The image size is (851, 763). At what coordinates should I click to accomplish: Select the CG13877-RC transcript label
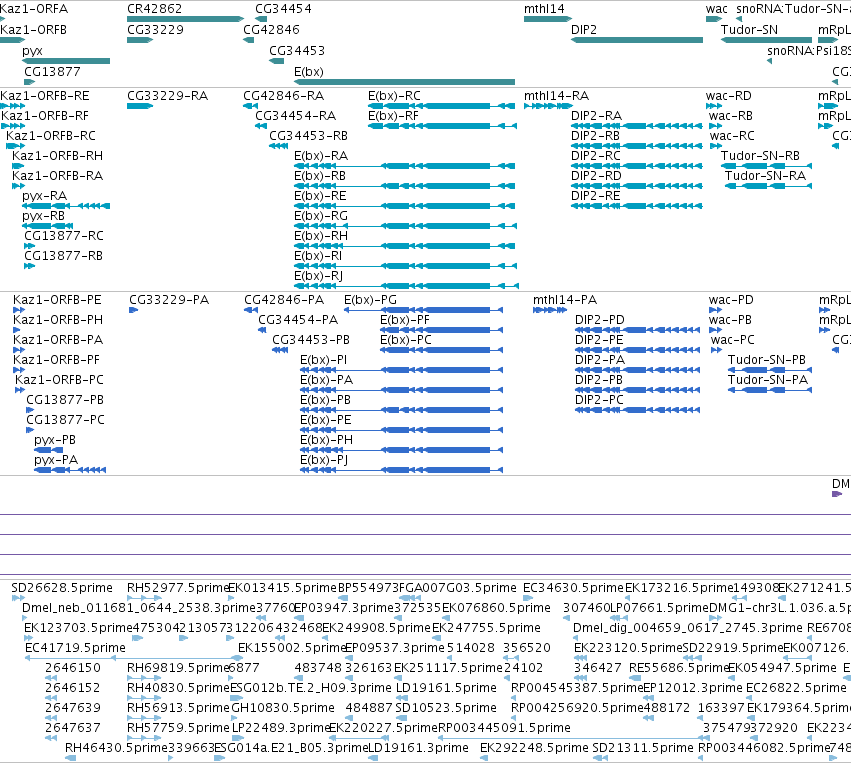[63, 236]
